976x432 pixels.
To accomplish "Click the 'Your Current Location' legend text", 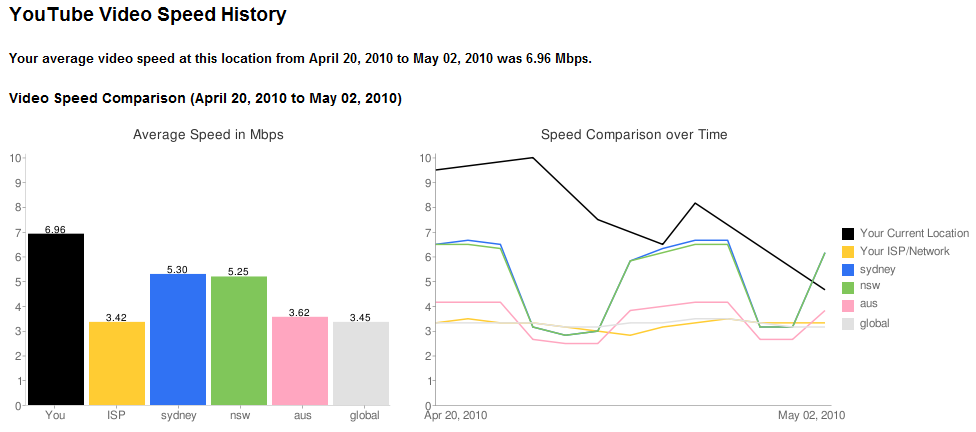I will coord(914,234).
